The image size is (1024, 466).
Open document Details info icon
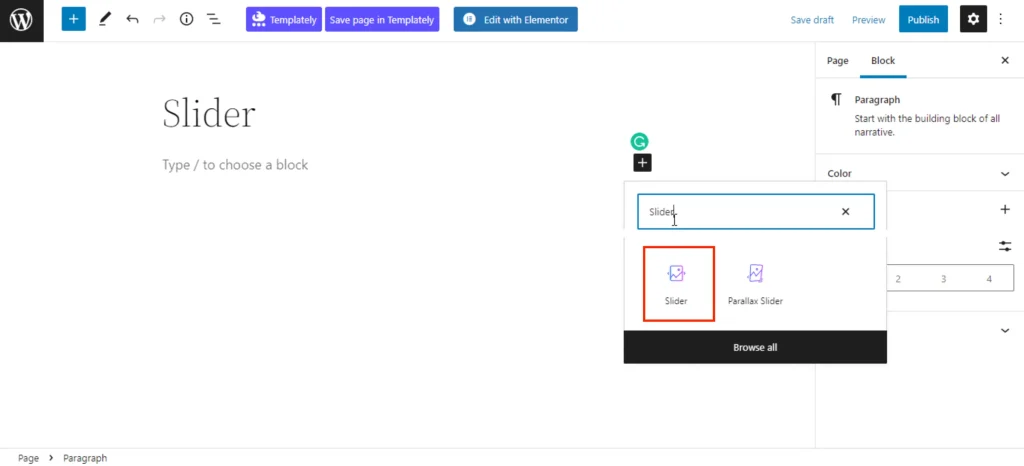point(187,20)
